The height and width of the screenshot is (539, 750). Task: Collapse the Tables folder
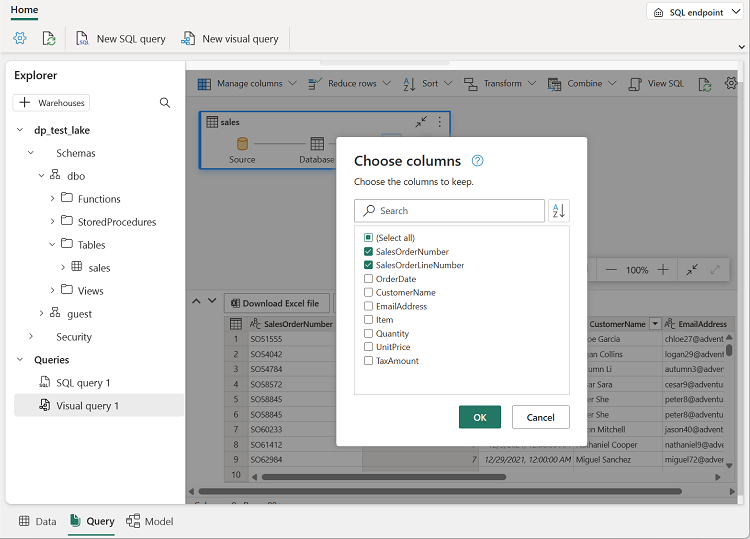[x=52, y=244]
